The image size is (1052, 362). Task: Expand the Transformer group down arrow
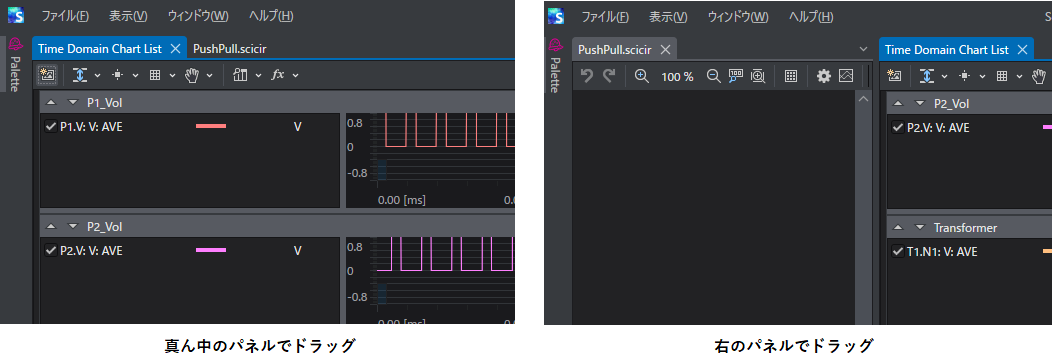click(x=920, y=228)
